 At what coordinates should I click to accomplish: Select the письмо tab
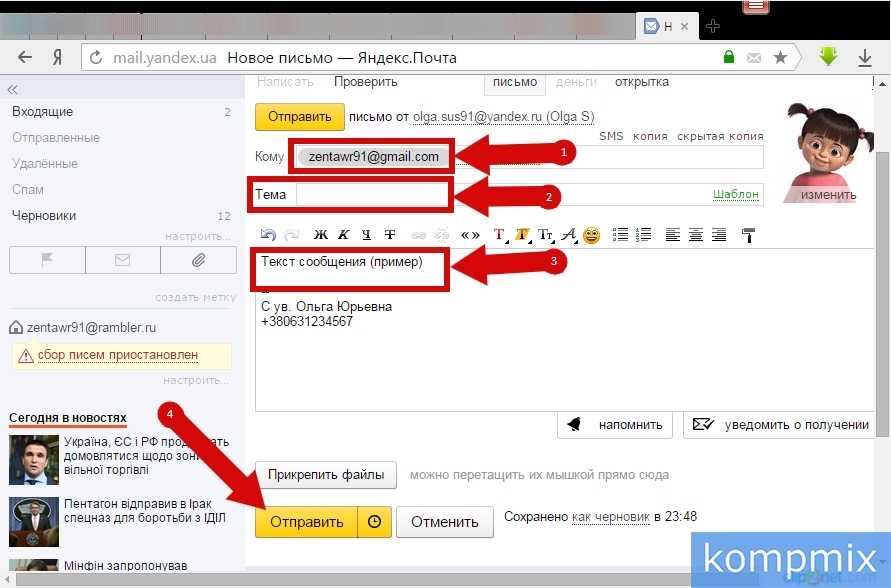[x=515, y=82]
